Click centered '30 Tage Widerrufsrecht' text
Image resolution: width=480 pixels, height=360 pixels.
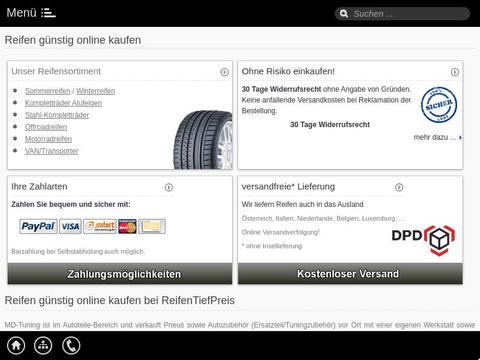330,125
